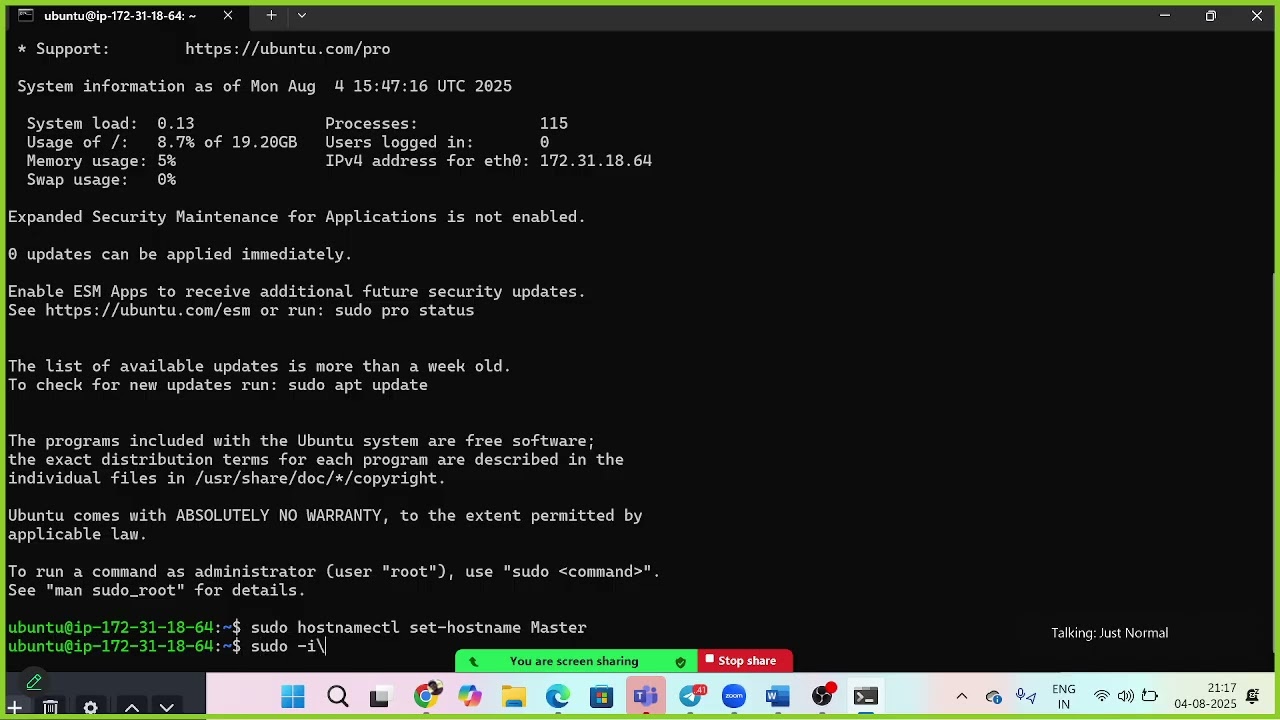Click IPv4 address 172.31.18.64 text
This screenshot has height=720, width=1280.
point(596,161)
